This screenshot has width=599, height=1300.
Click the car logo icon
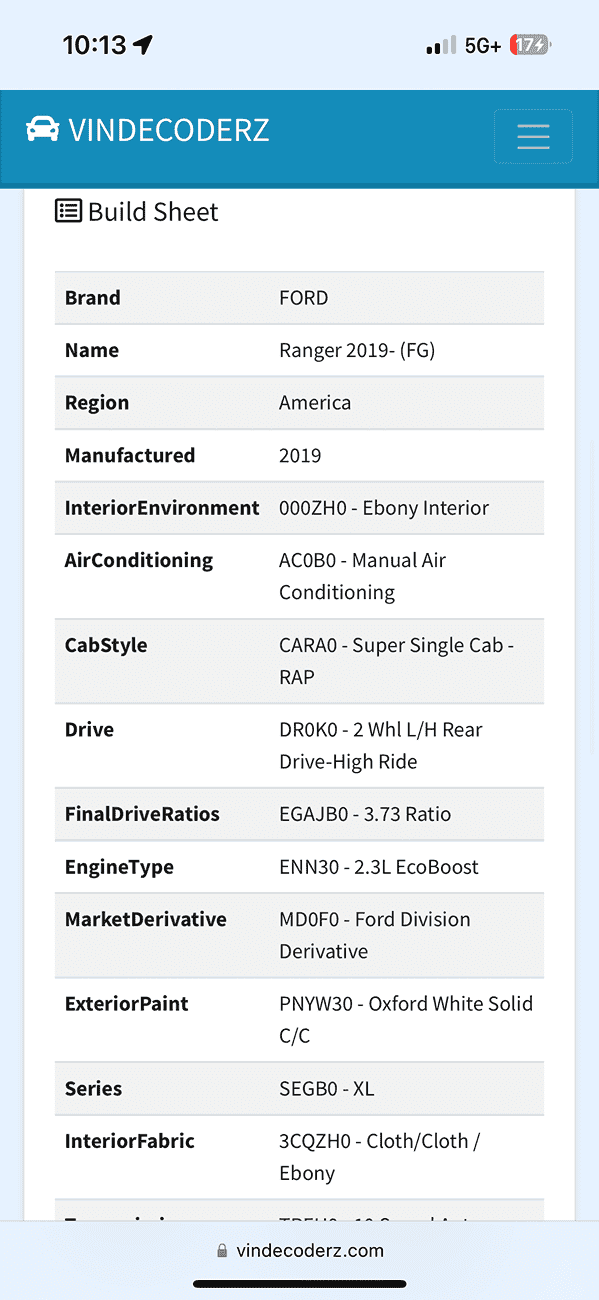click(x=42, y=130)
